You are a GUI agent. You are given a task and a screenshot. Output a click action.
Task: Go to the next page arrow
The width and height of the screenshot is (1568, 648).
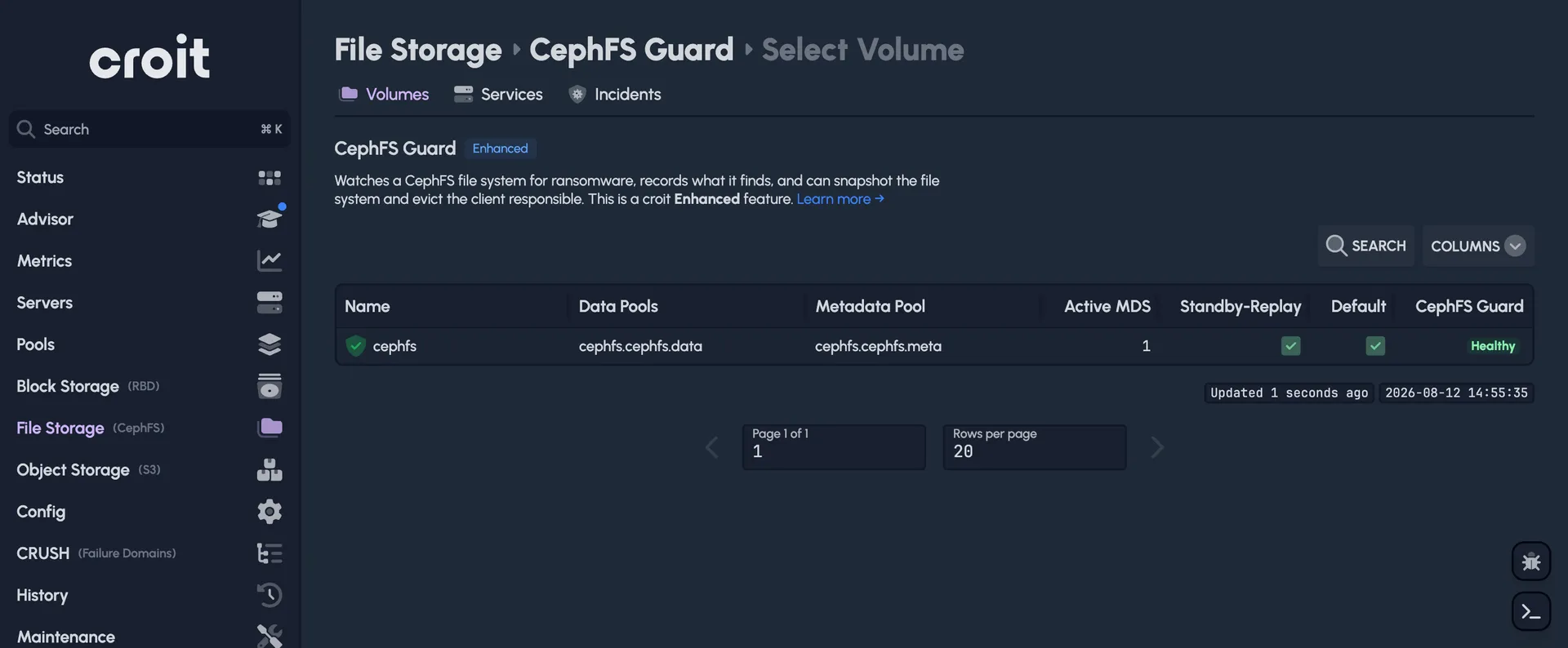pos(1157,447)
